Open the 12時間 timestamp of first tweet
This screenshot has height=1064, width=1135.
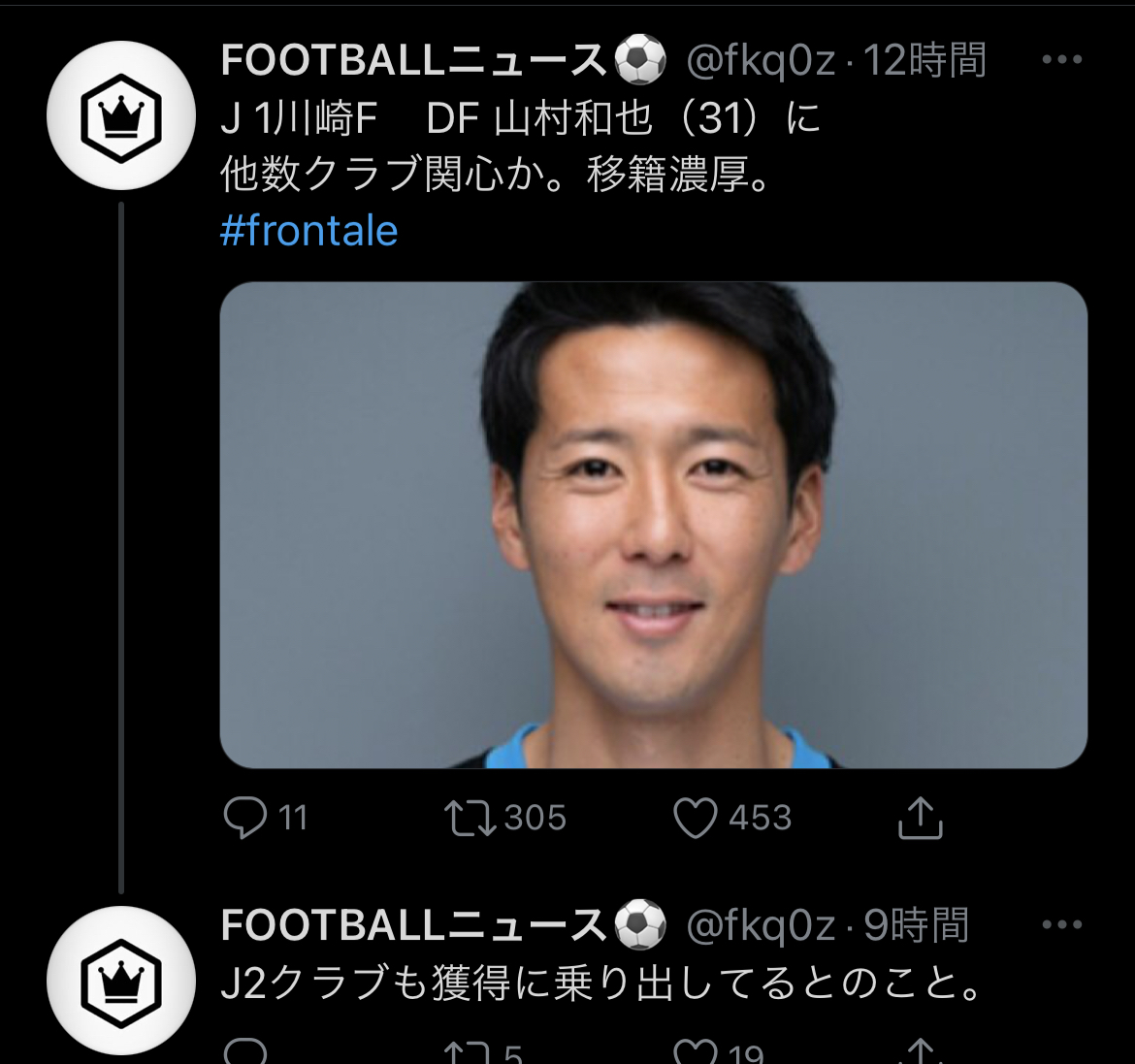(924, 60)
